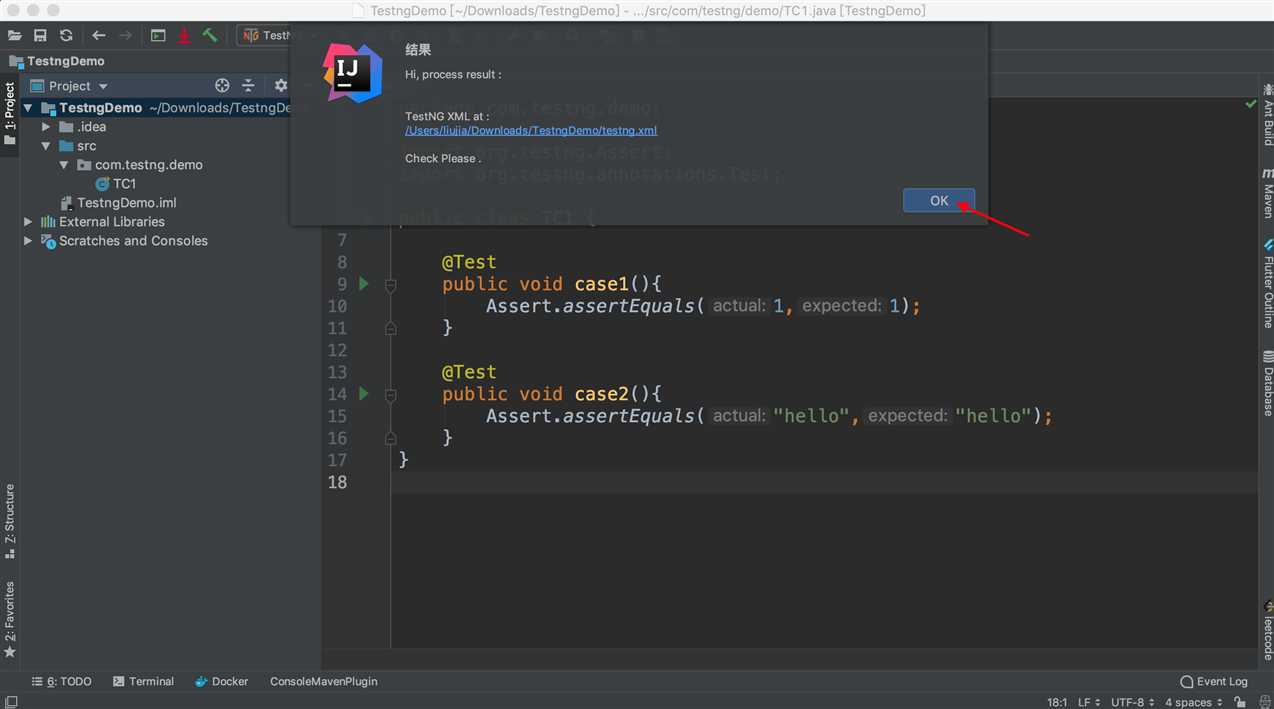This screenshot has width=1274, height=709.
Task: Expand Scratches and Consoles node
Action: [x=28, y=241]
